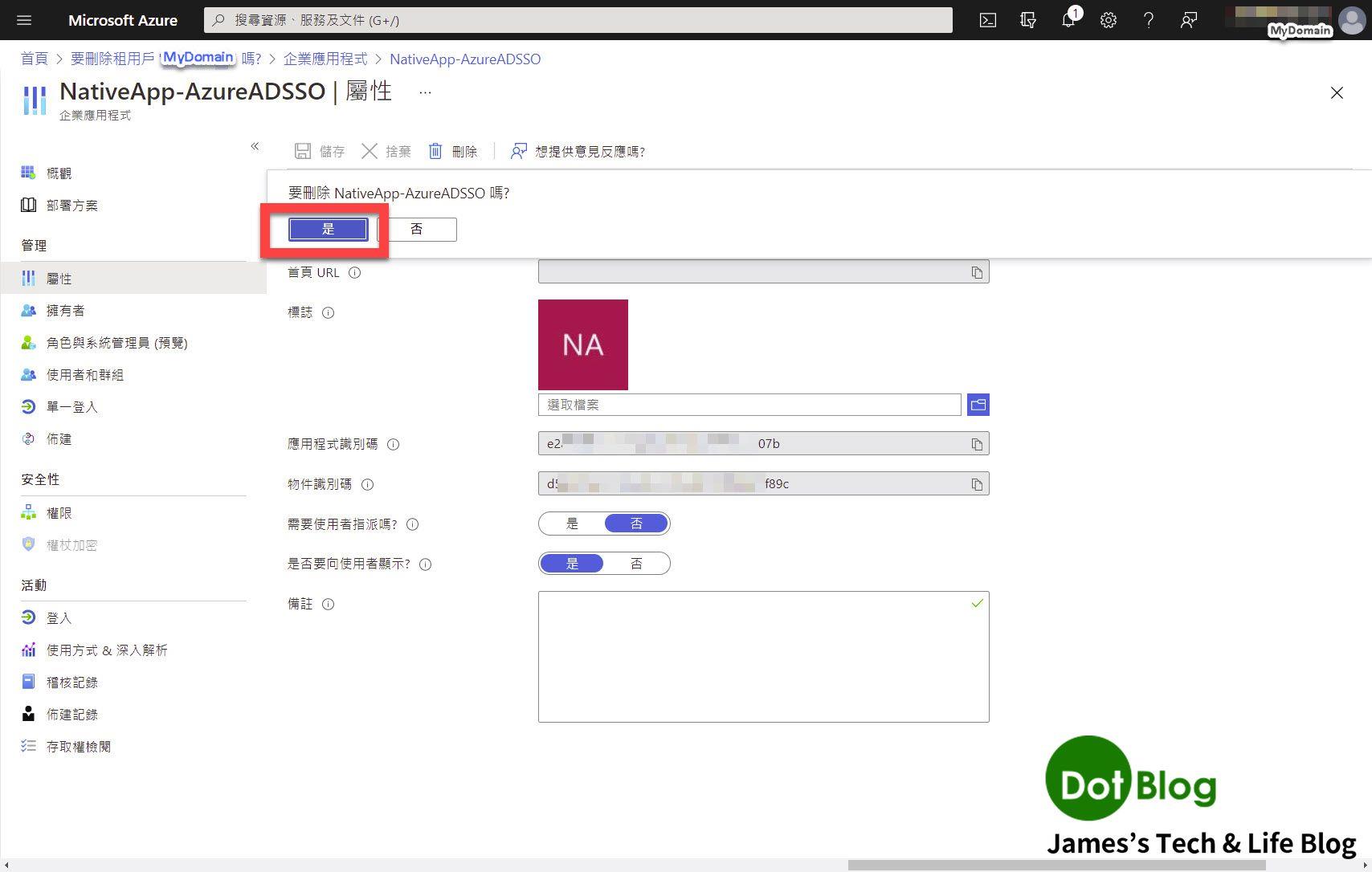The width and height of the screenshot is (1372, 872).
Task: Click the 物件識別碼 field
Action: tap(764, 483)
